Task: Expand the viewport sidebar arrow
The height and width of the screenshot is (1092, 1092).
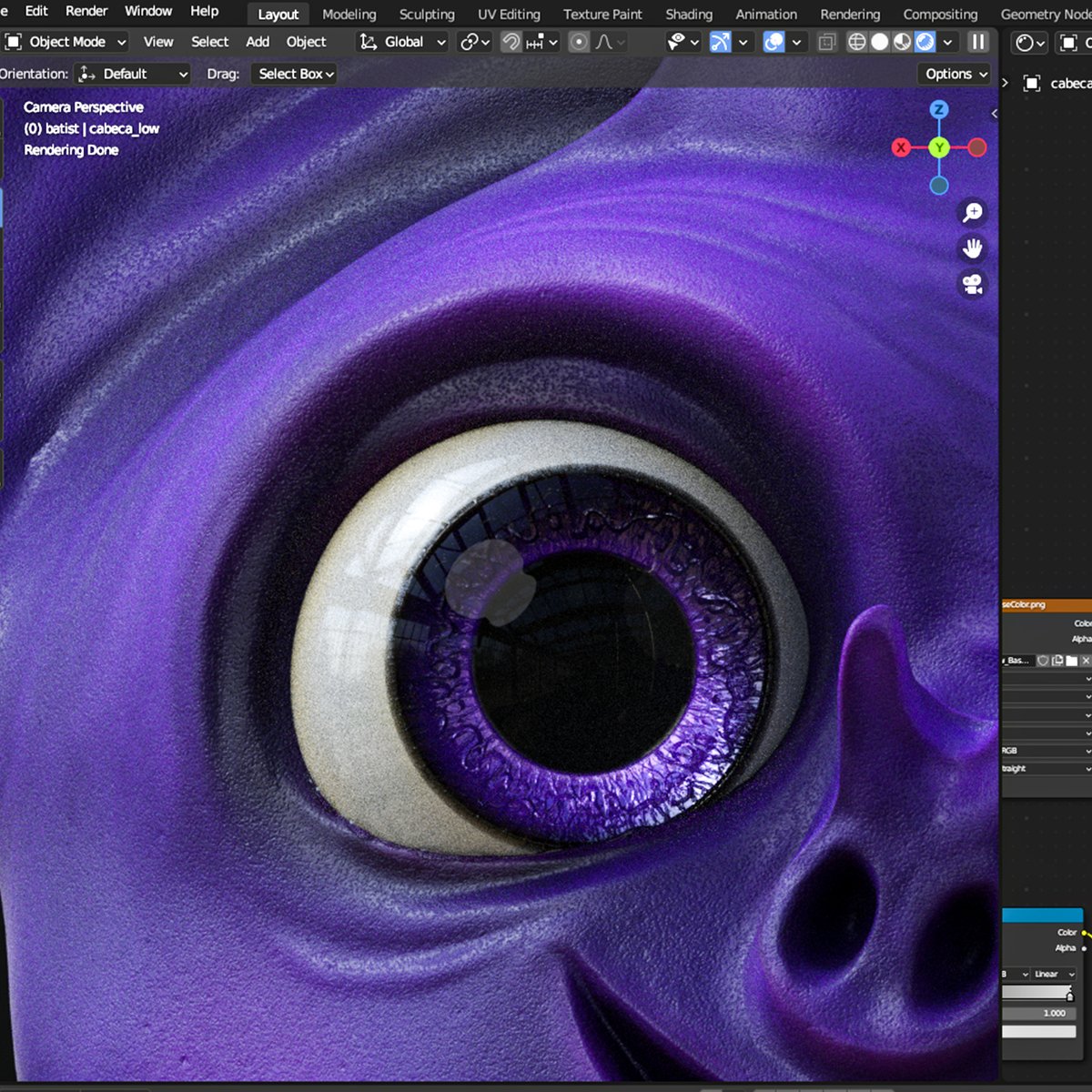Action: point(994,114)
